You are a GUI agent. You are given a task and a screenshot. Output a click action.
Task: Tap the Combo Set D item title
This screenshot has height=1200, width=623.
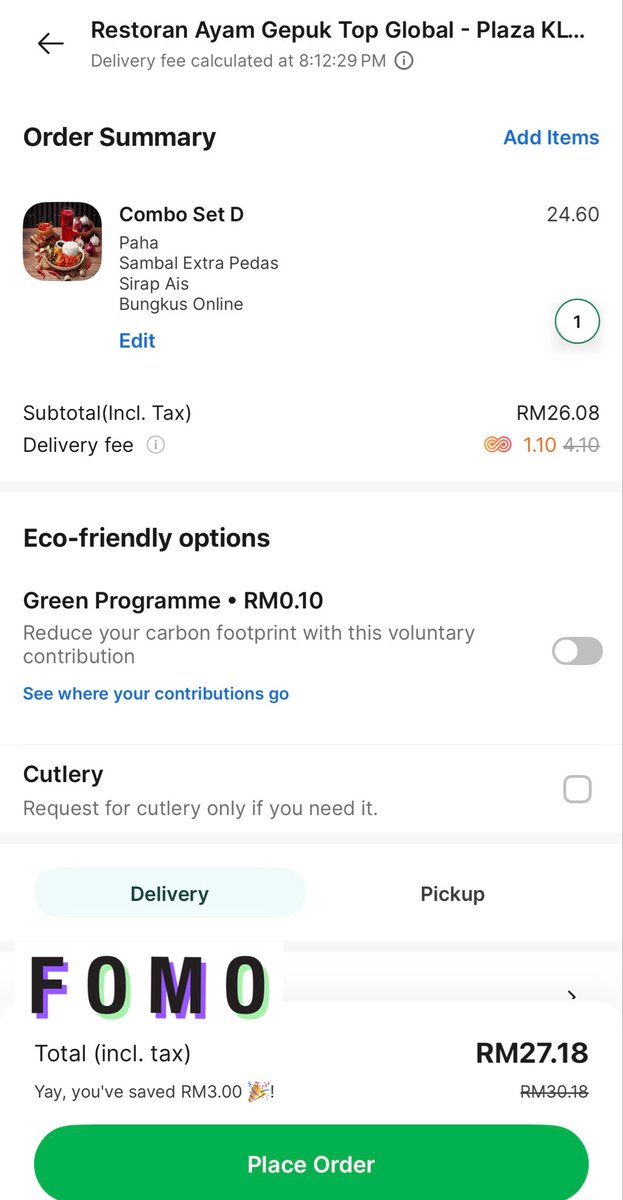coord(181,214)
